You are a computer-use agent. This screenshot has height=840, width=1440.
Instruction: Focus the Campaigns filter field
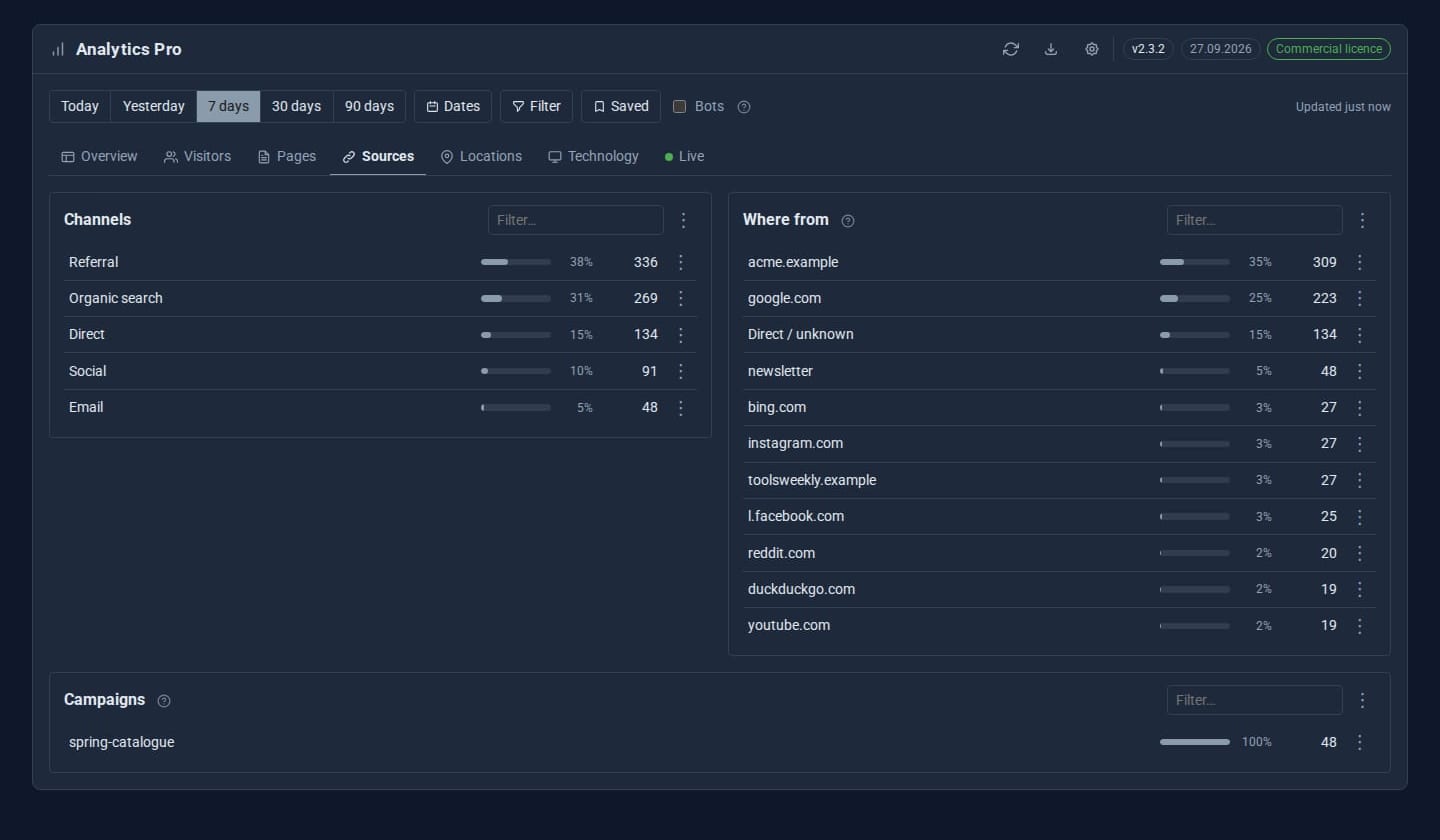point(1255,700)
